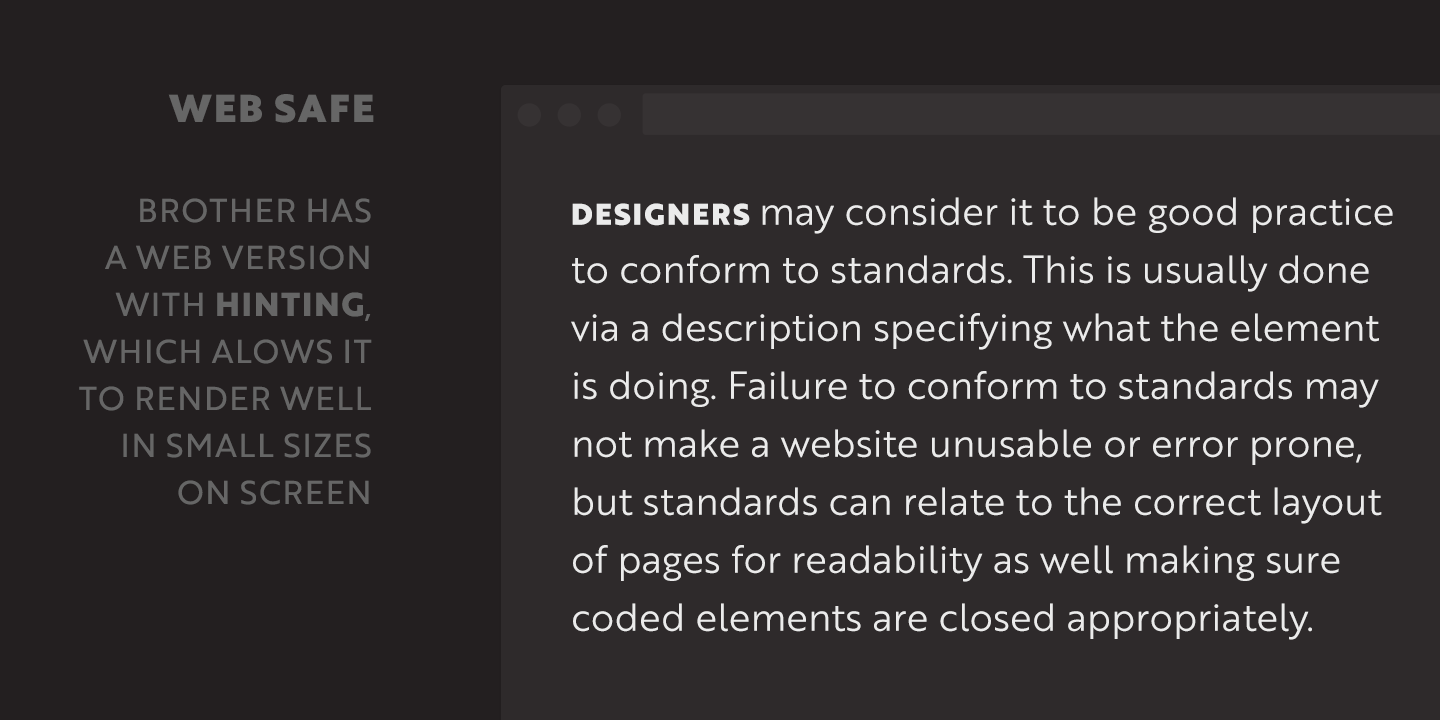This screenshot has width=1440, height=720.
Task: Click the word appropriately ending the paragraph
Action: coord(1189,619)
